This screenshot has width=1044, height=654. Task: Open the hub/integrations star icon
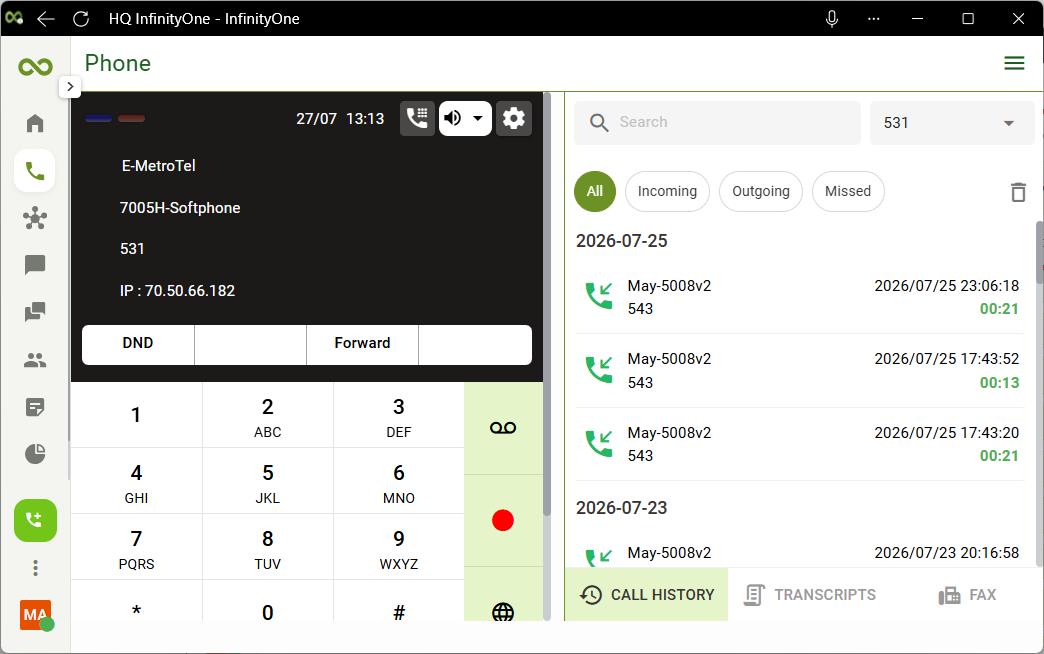(35, 218)
